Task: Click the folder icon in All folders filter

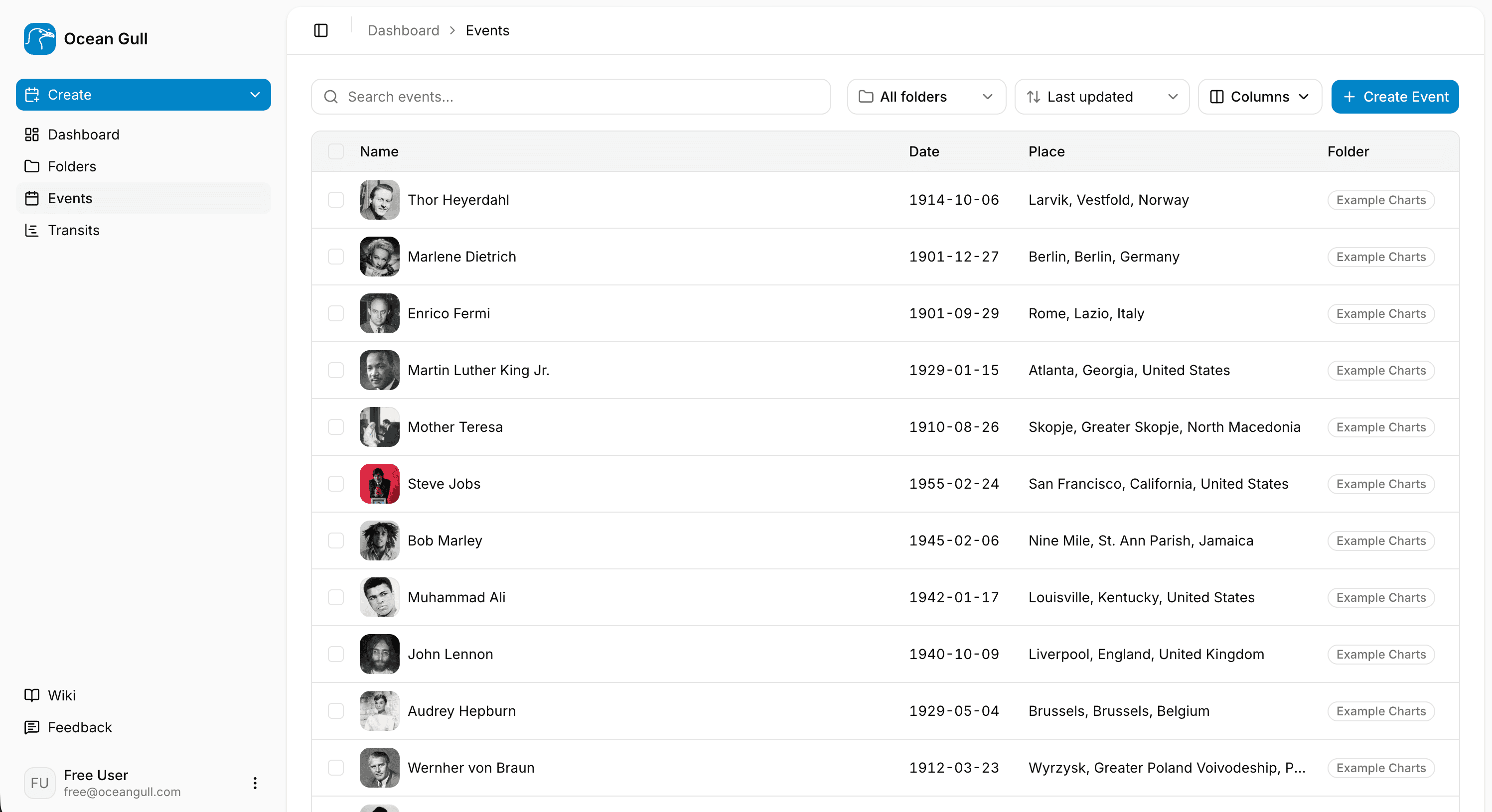Action: click(866, 97)
